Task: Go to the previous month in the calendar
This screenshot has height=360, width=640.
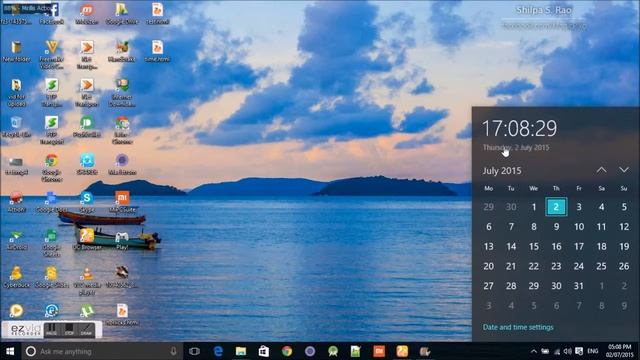Action: pos(601,170)
